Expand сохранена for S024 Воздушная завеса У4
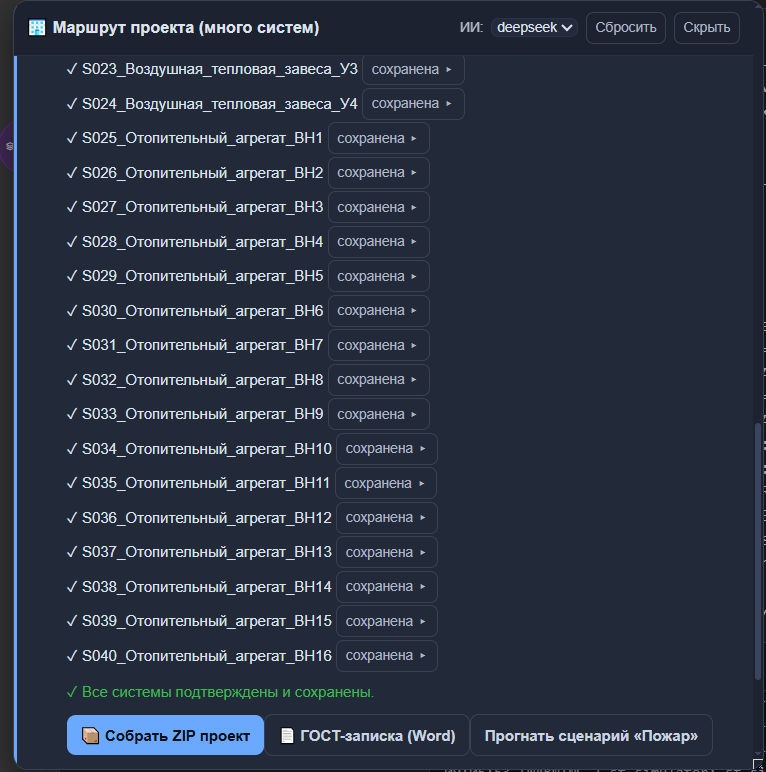766x772 pixels. [x=413, y=104]
